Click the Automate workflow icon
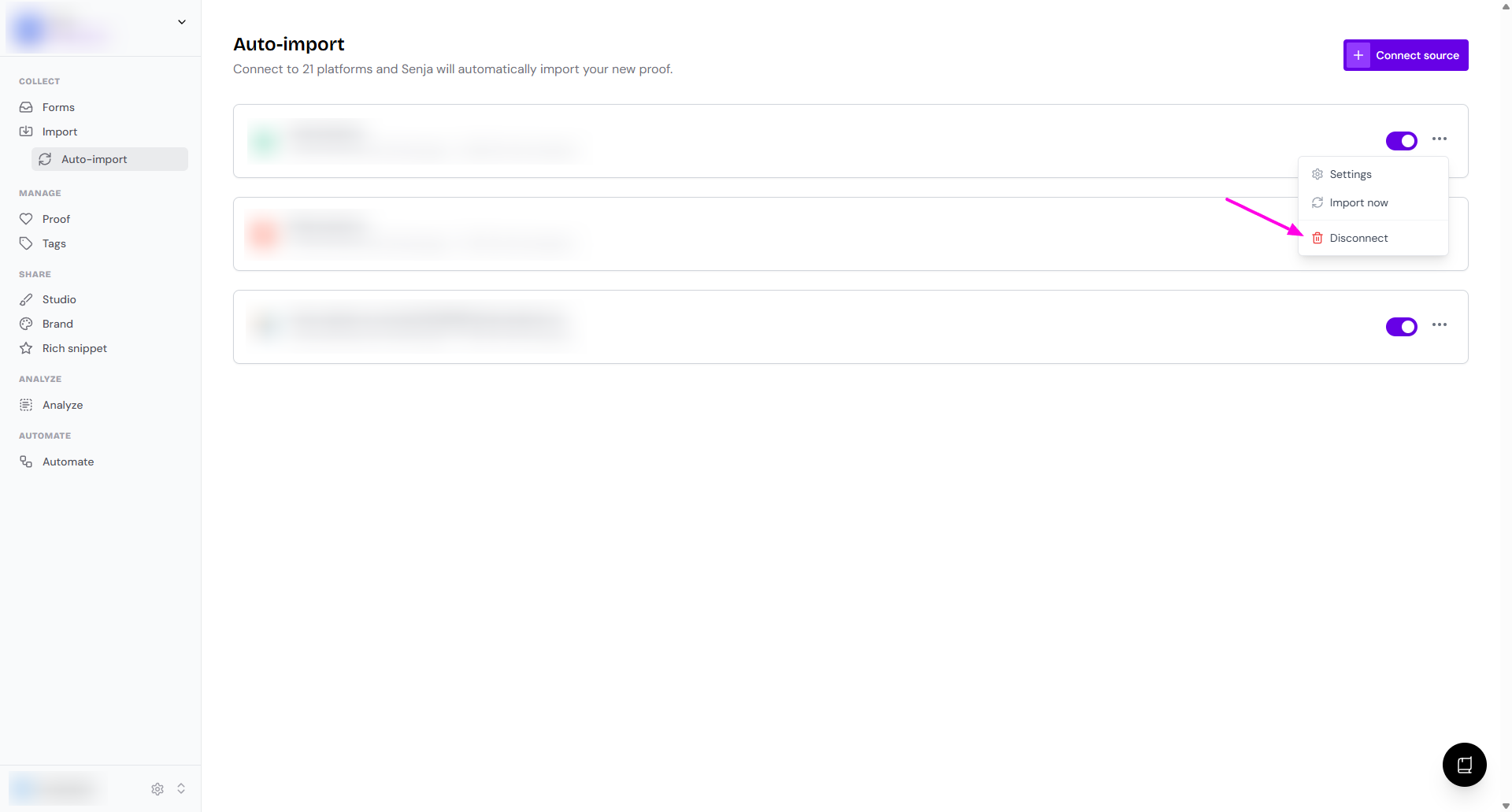This screenshot has height=812, width=1512. [x=26, y=462]
